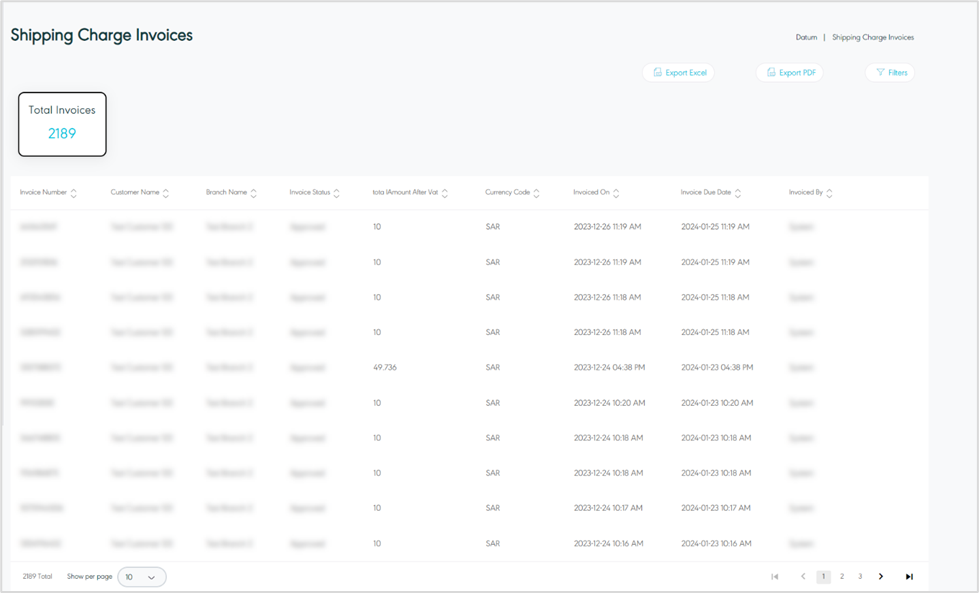Go to next page arrow
979x593 pixels.
tap(881, 577)
